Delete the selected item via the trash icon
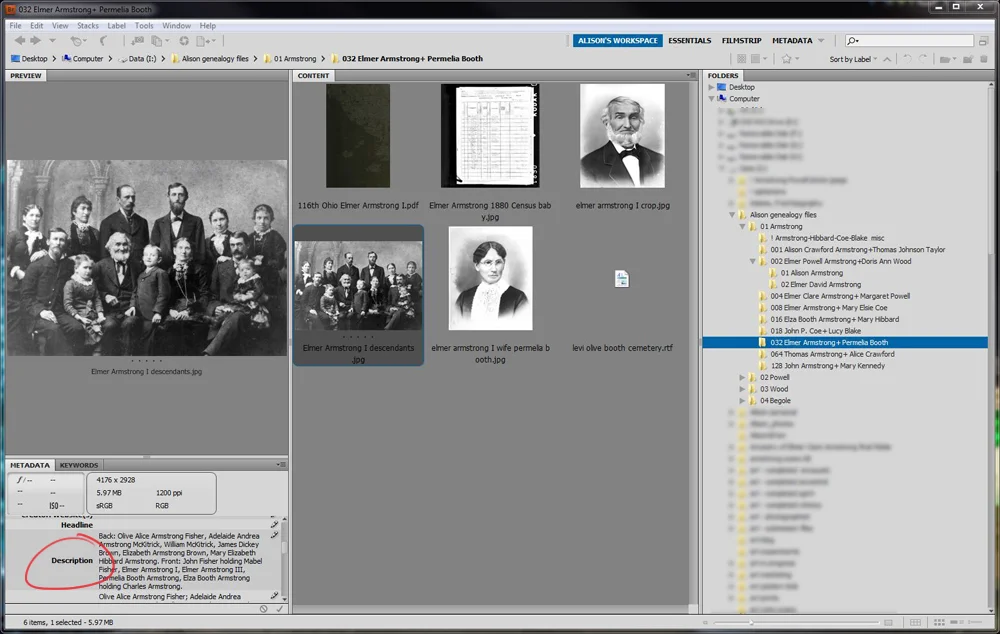 click(x=984, y=58)
